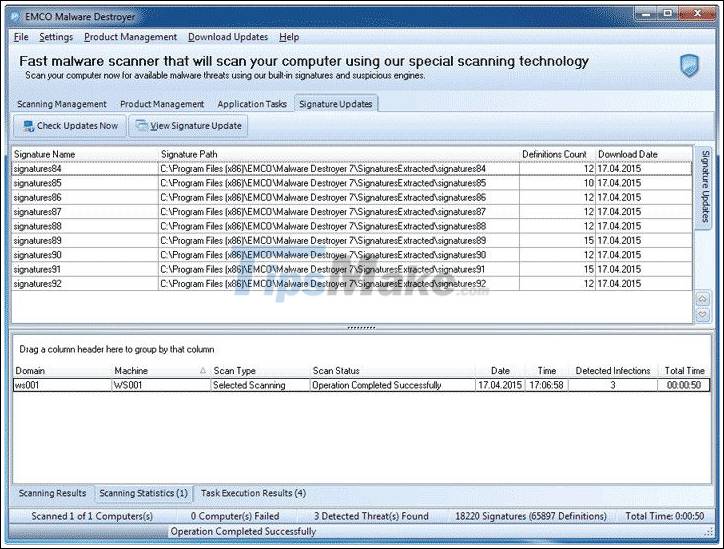
Task: Open the Scanning Statistics (1) tab
Action: [x=144, y=493]
